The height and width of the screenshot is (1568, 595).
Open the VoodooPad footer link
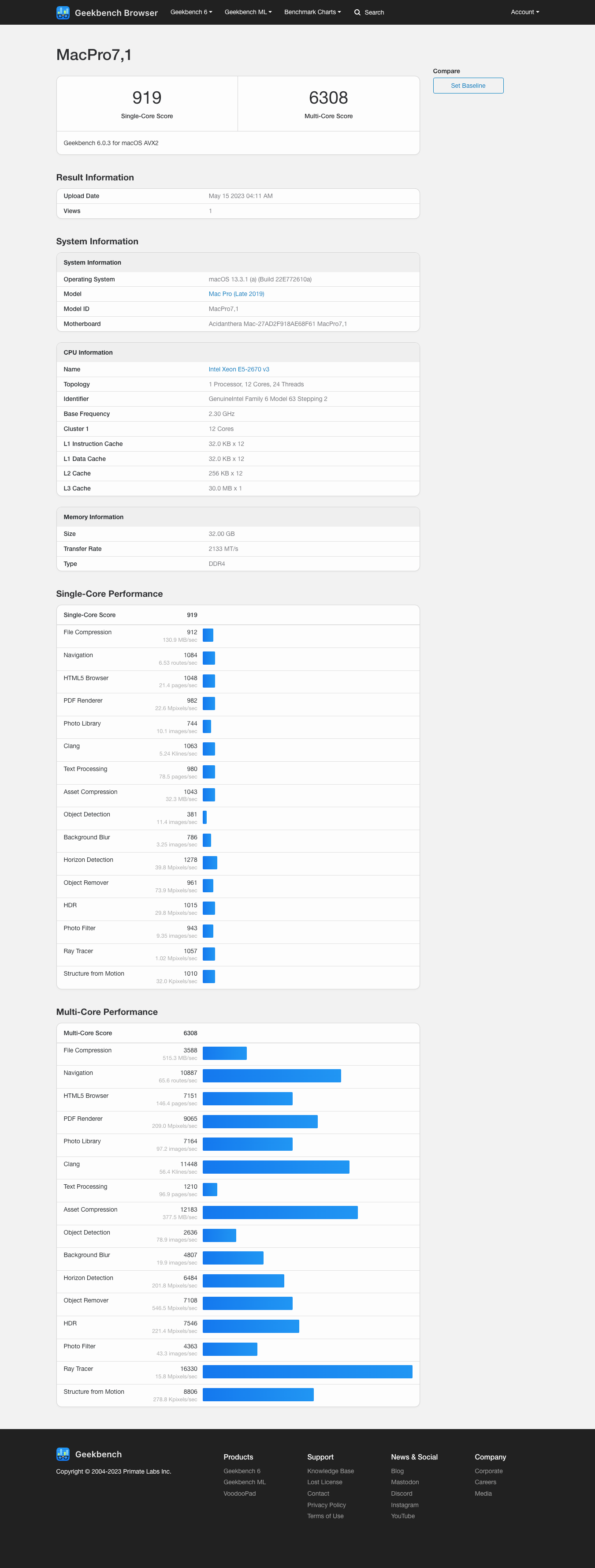tap(239, 1494)
